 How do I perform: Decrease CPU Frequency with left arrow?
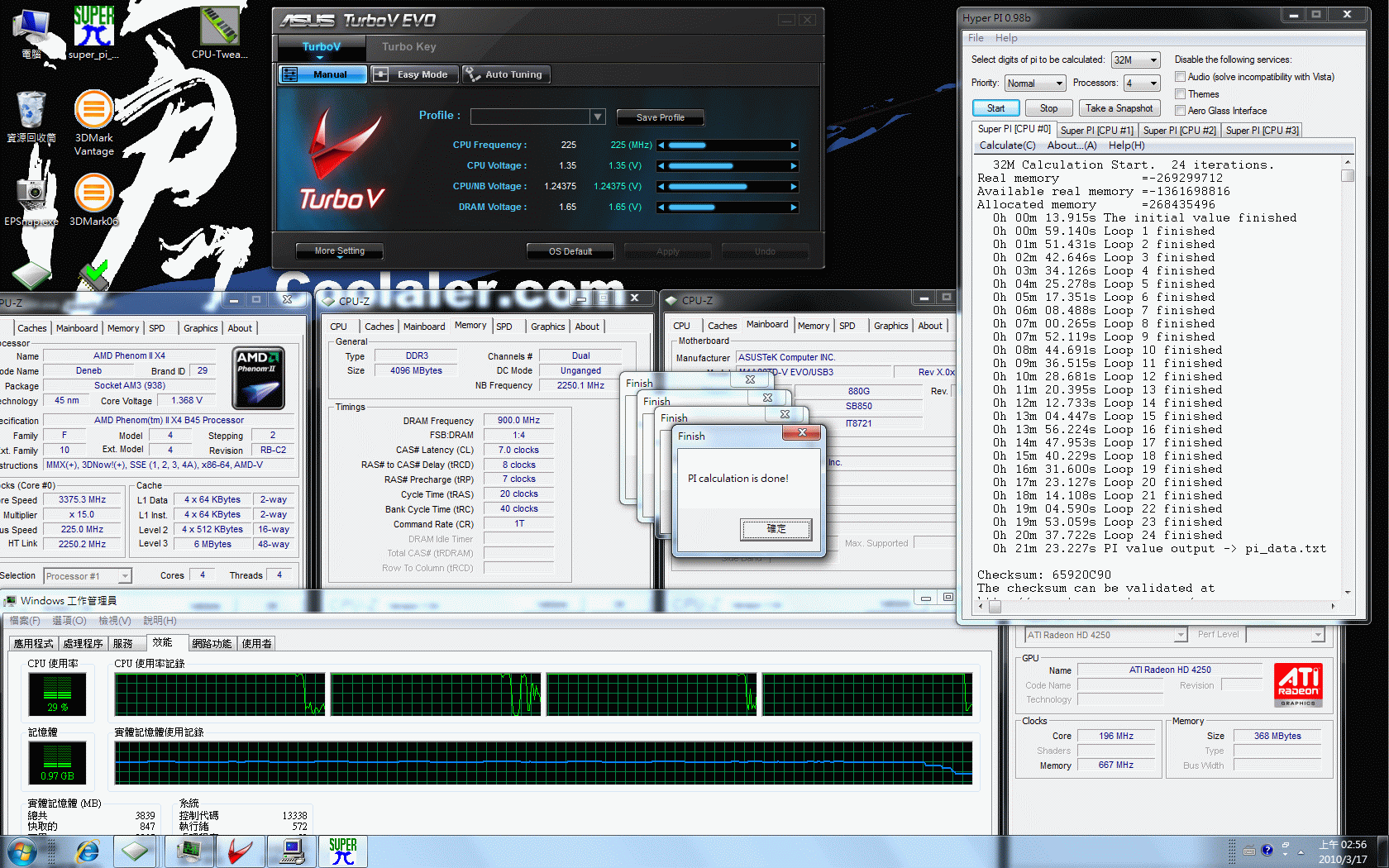(661, 145)
